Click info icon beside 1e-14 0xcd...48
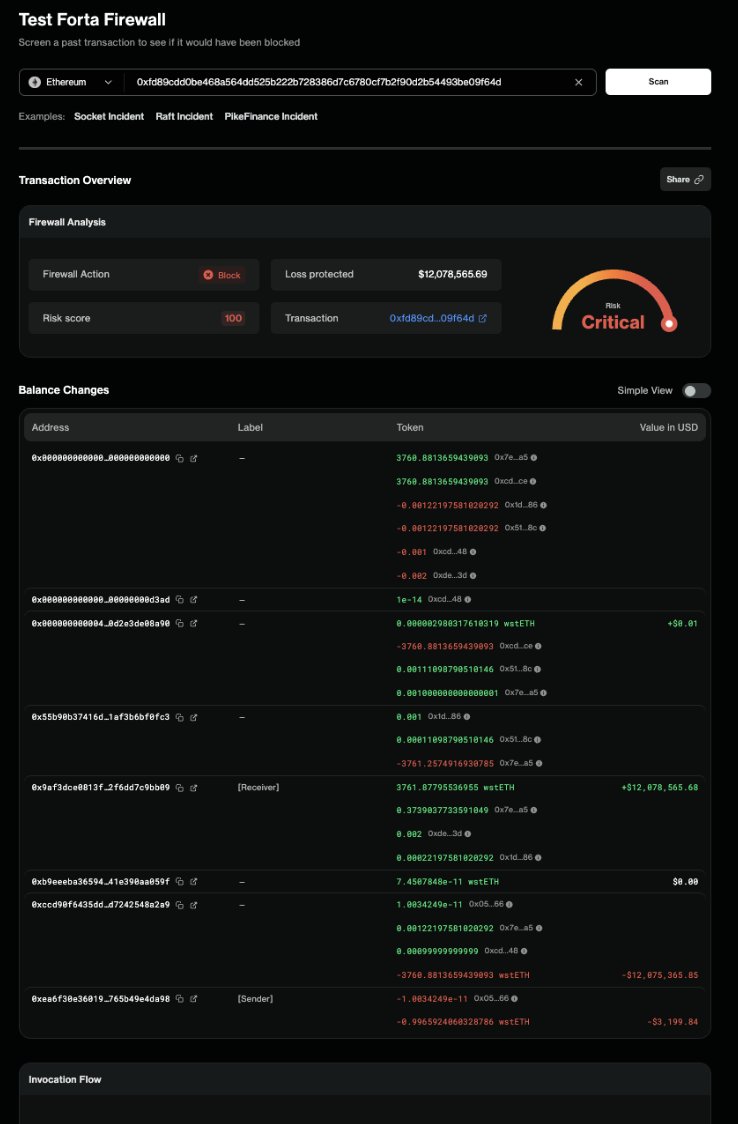The width and height of the screenshot is (738, 1124). pos(468,599)
